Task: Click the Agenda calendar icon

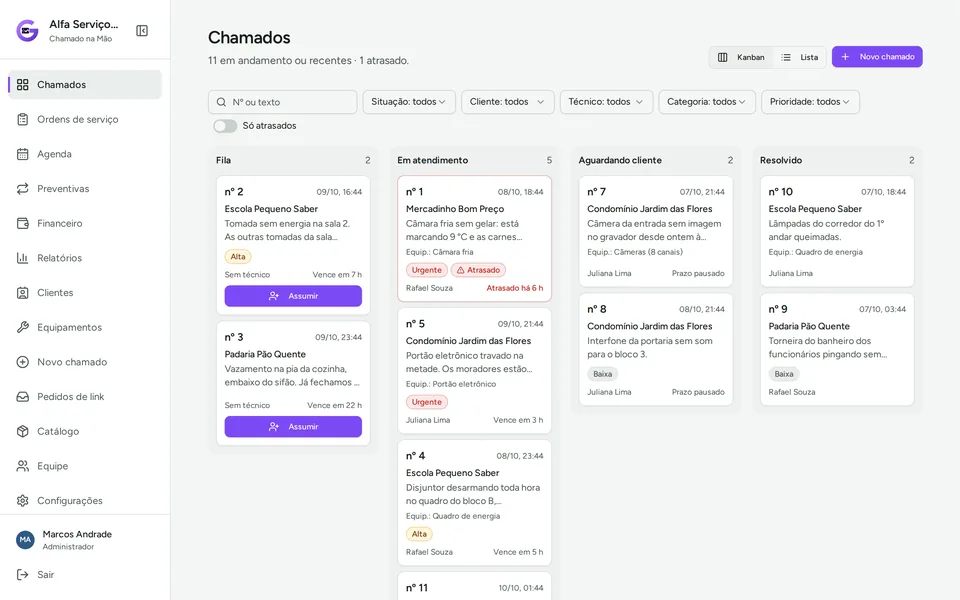Action: click(23, 154)
